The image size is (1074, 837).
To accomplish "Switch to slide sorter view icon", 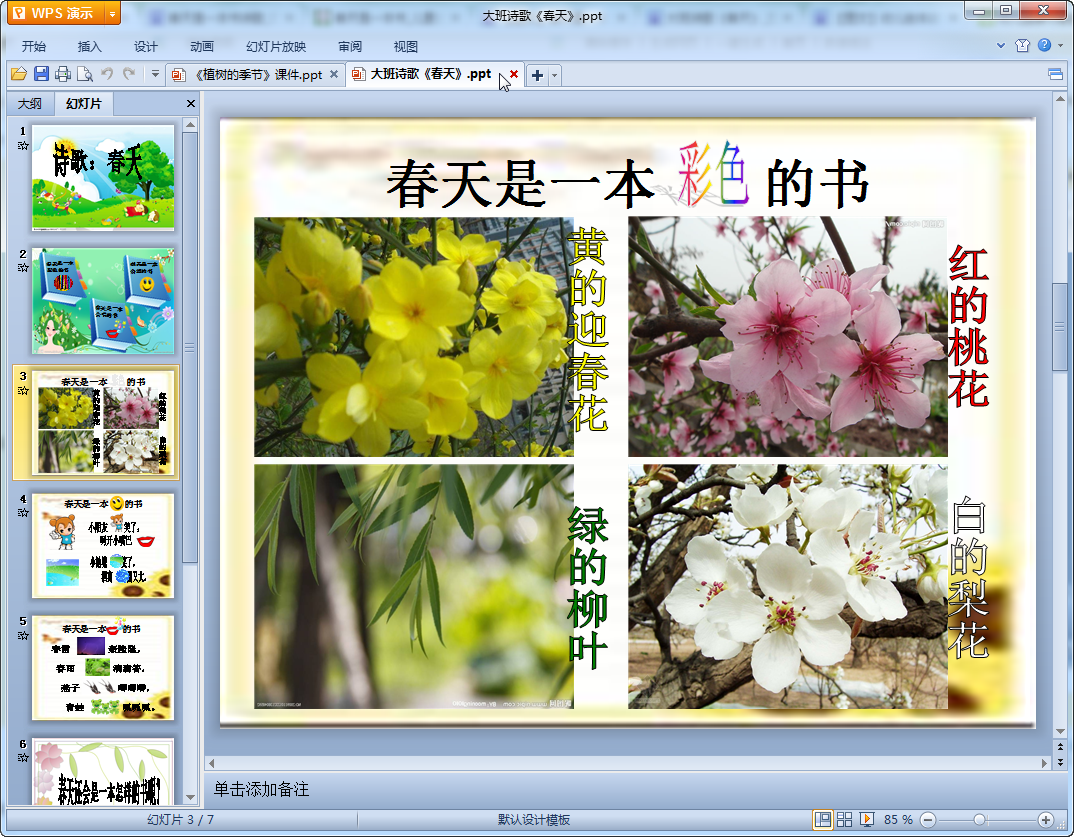I will pyautogui.click(x=845, y=819).
